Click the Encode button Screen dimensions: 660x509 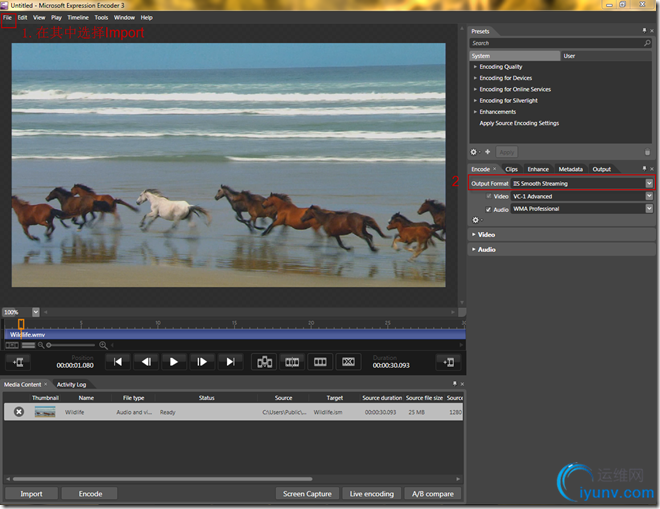90,494
